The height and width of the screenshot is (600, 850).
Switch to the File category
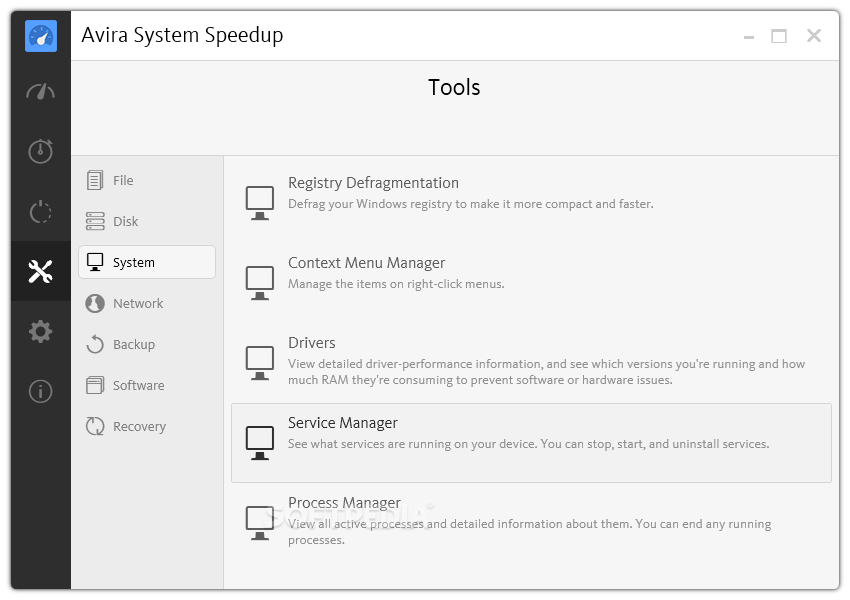[x=123, y=181]
